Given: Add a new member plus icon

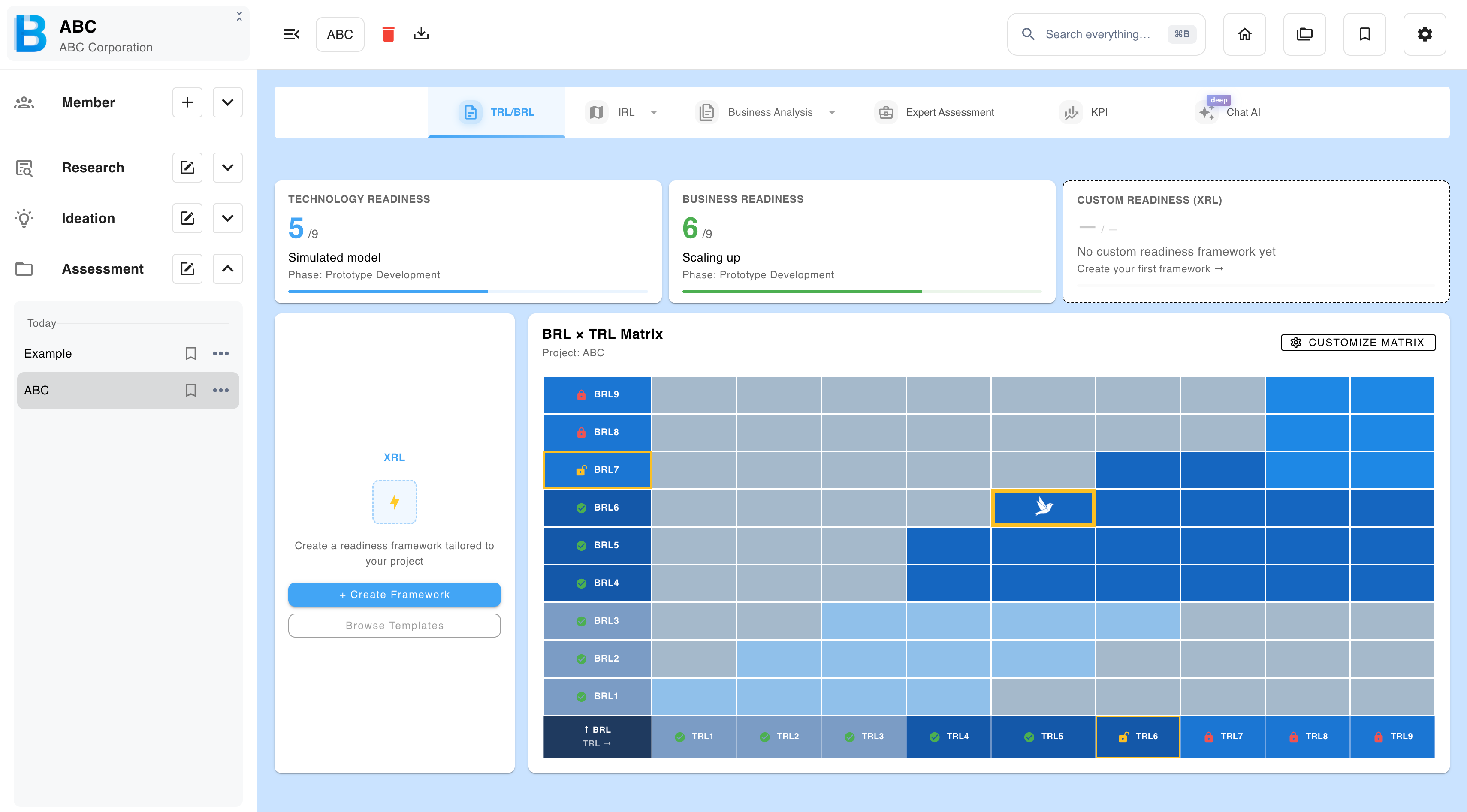Looking at the screenshot, I should point(187,102).
